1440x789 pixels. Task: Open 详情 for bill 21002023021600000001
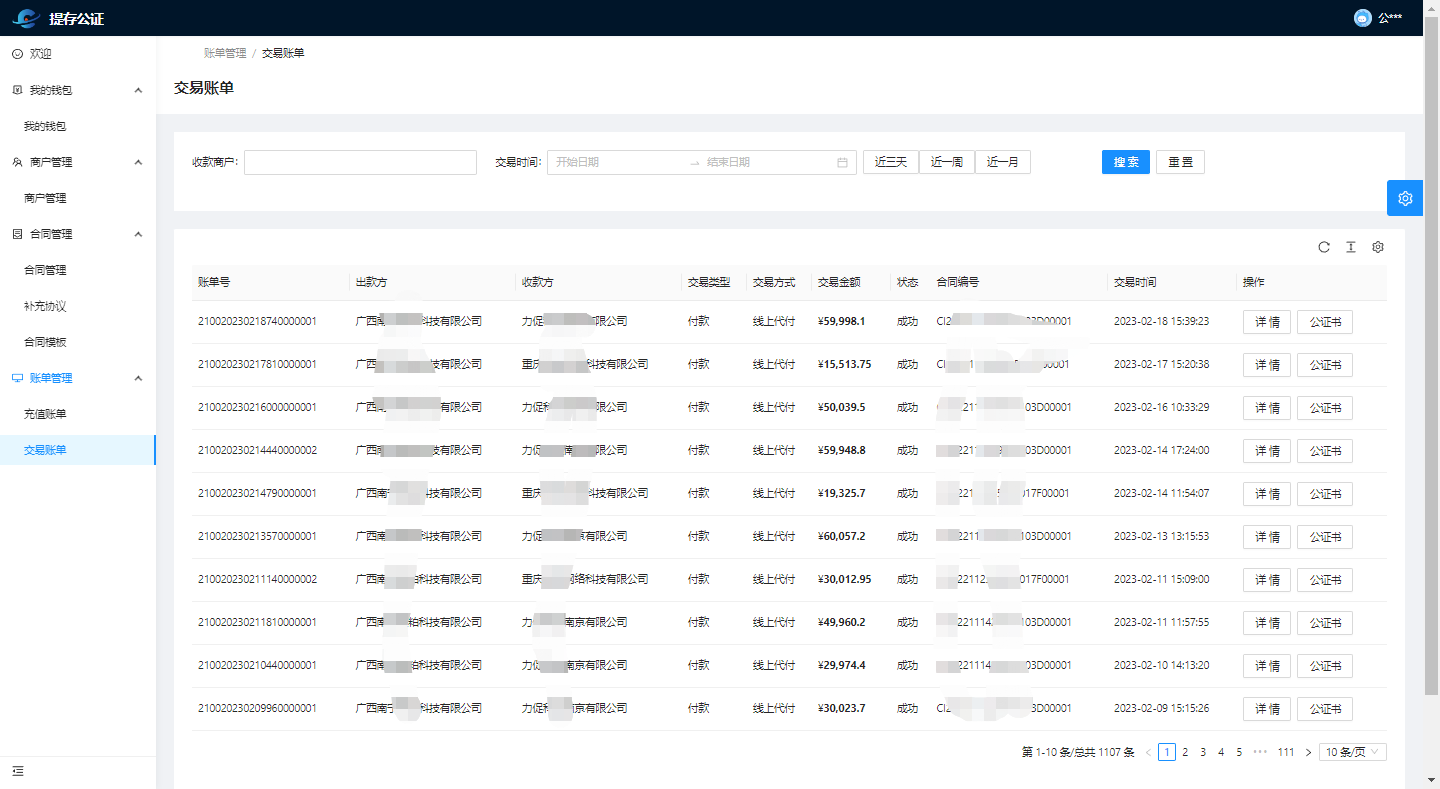tap(1267, 408)
